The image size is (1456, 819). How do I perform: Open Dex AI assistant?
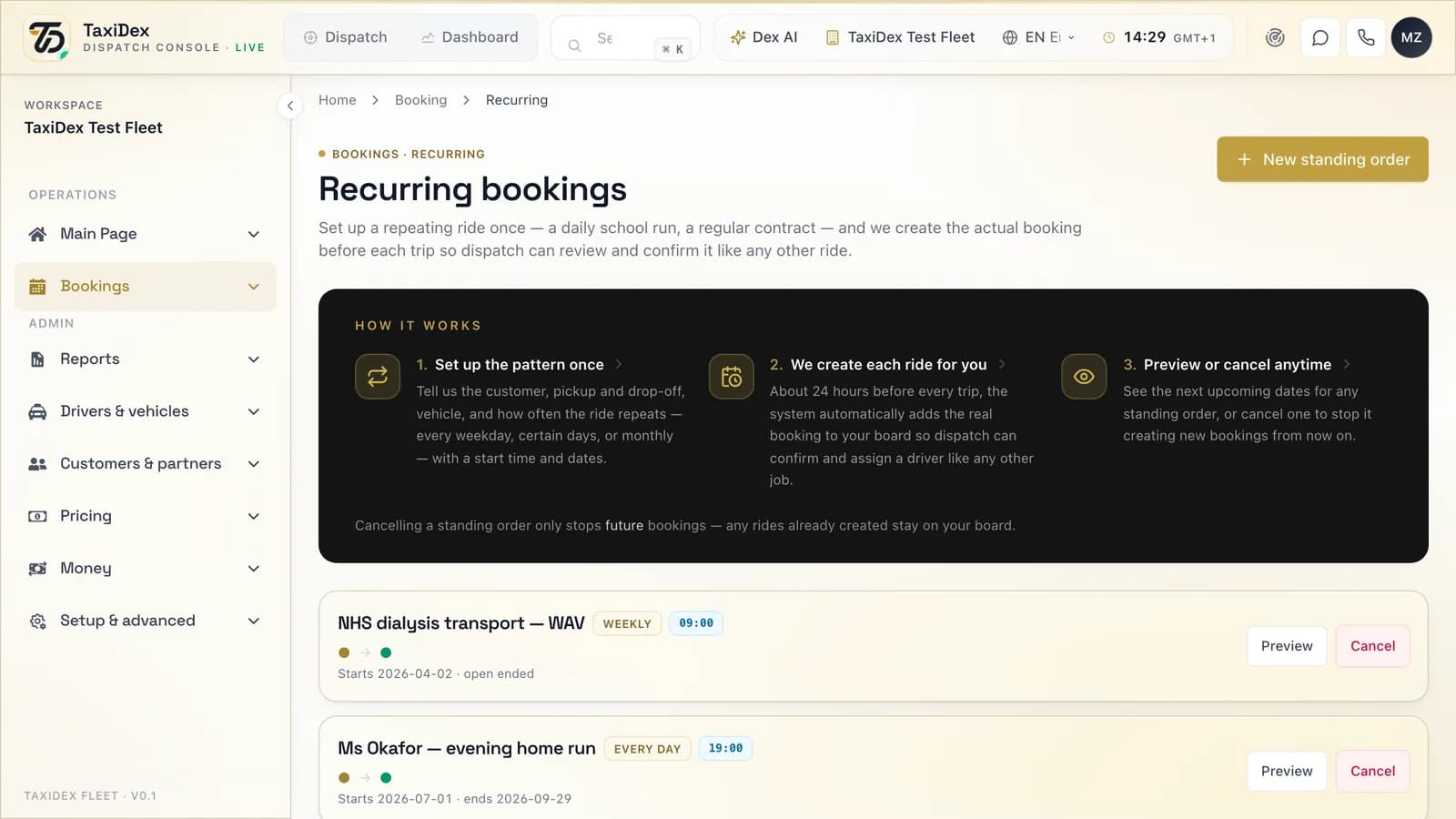pyautogui.click(x=763, y=37)
